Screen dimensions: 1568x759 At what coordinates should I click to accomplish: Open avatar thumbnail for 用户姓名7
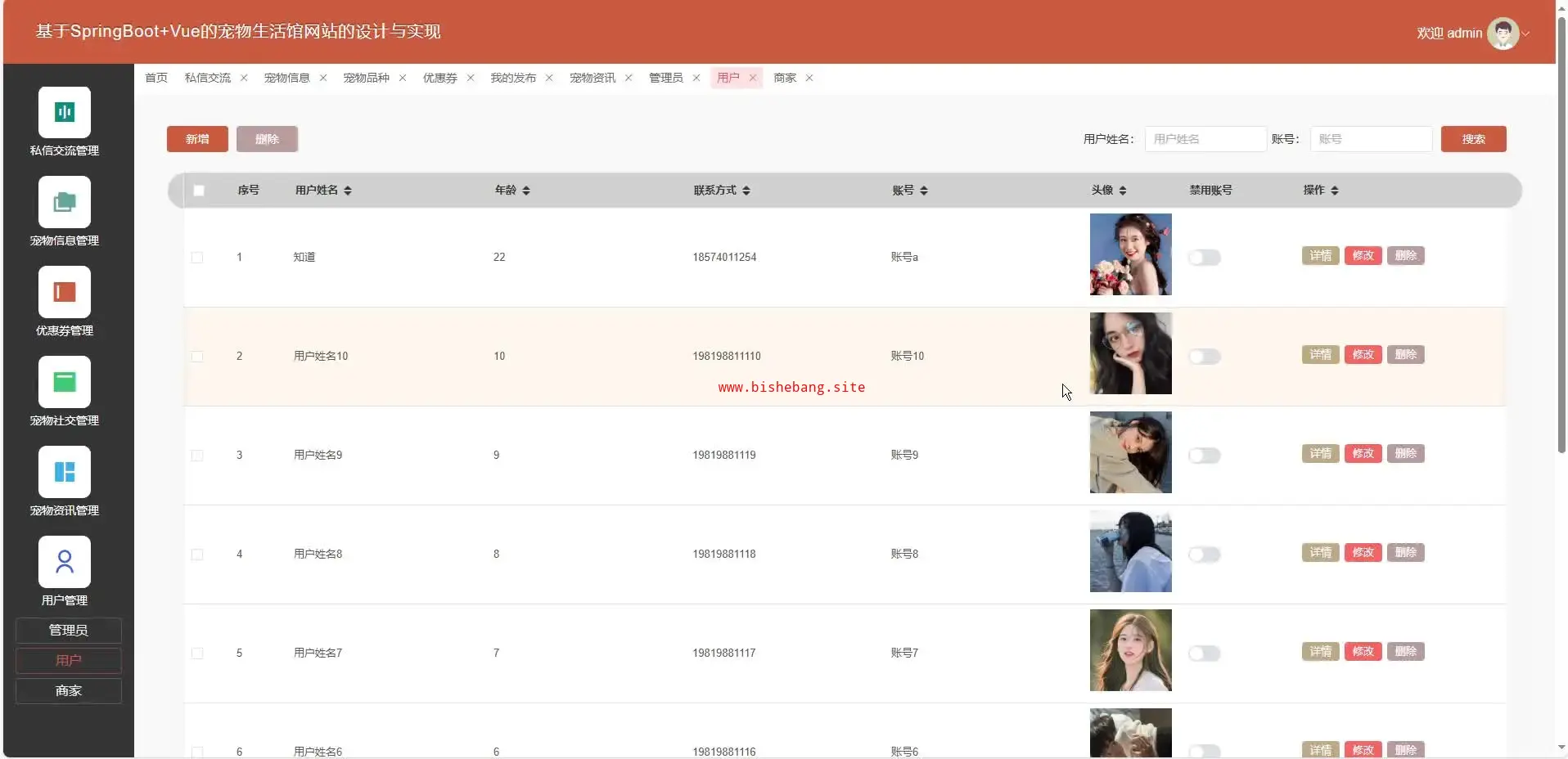click(x=1131, y=650)
